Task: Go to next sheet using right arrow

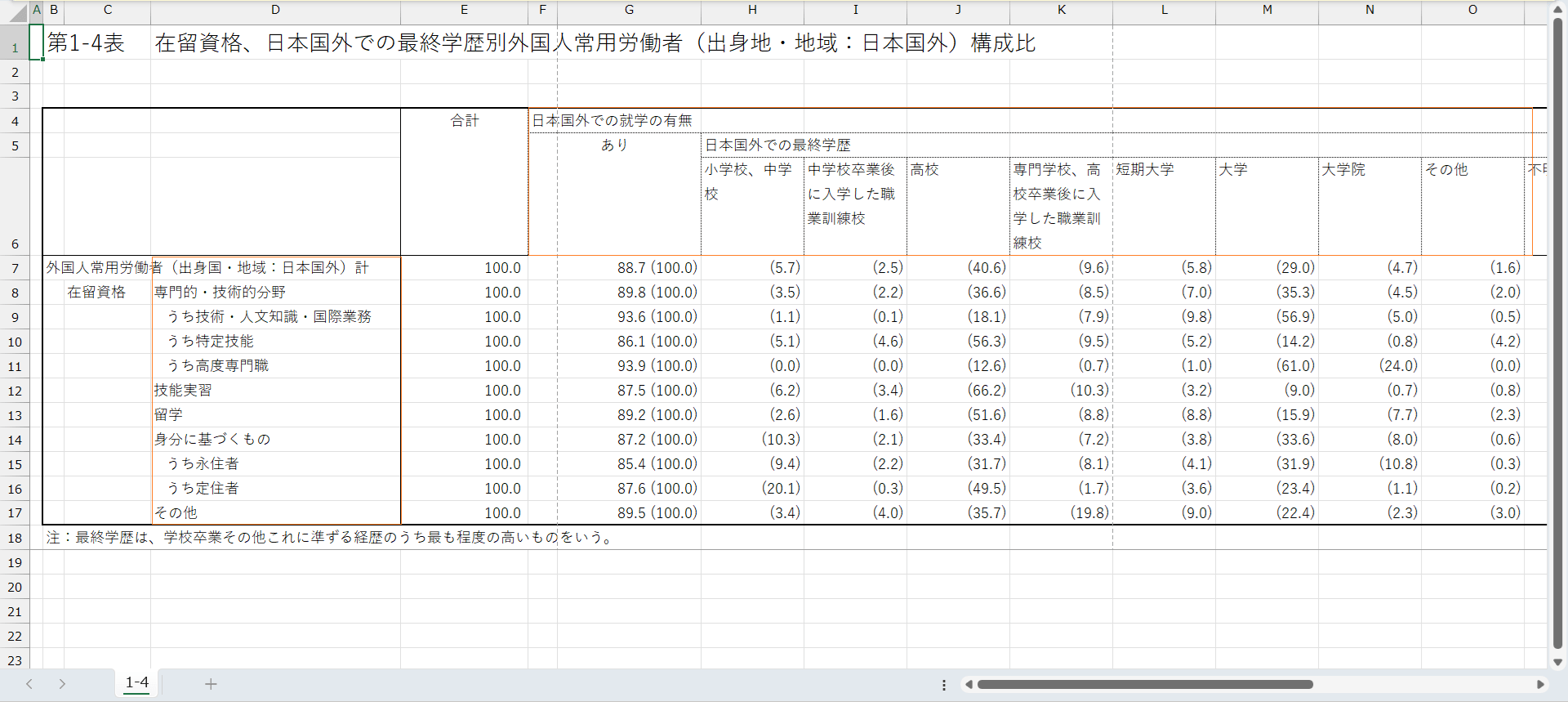Action: tap(62, 684)
